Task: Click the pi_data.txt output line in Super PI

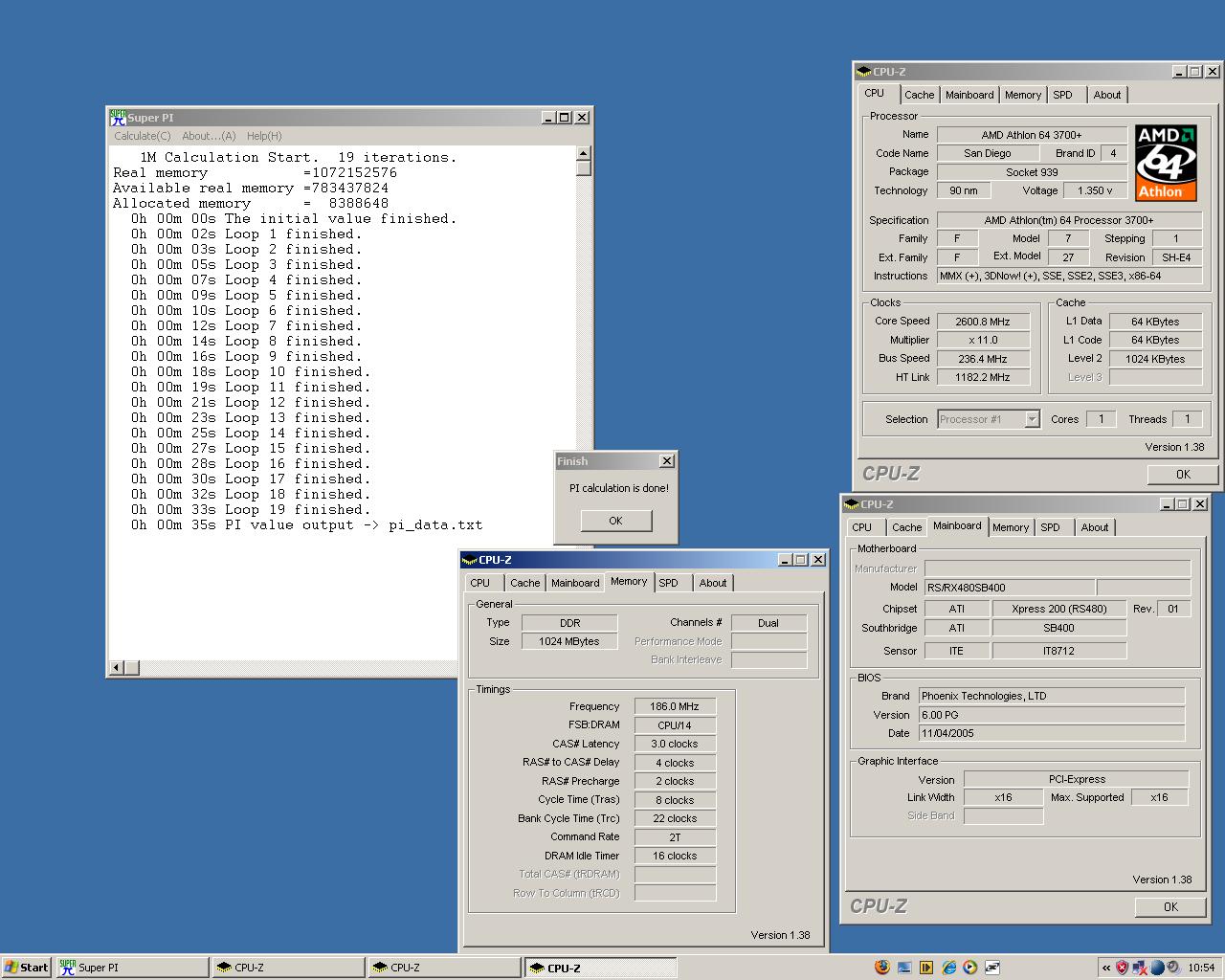Action: [x=307, y=524]
